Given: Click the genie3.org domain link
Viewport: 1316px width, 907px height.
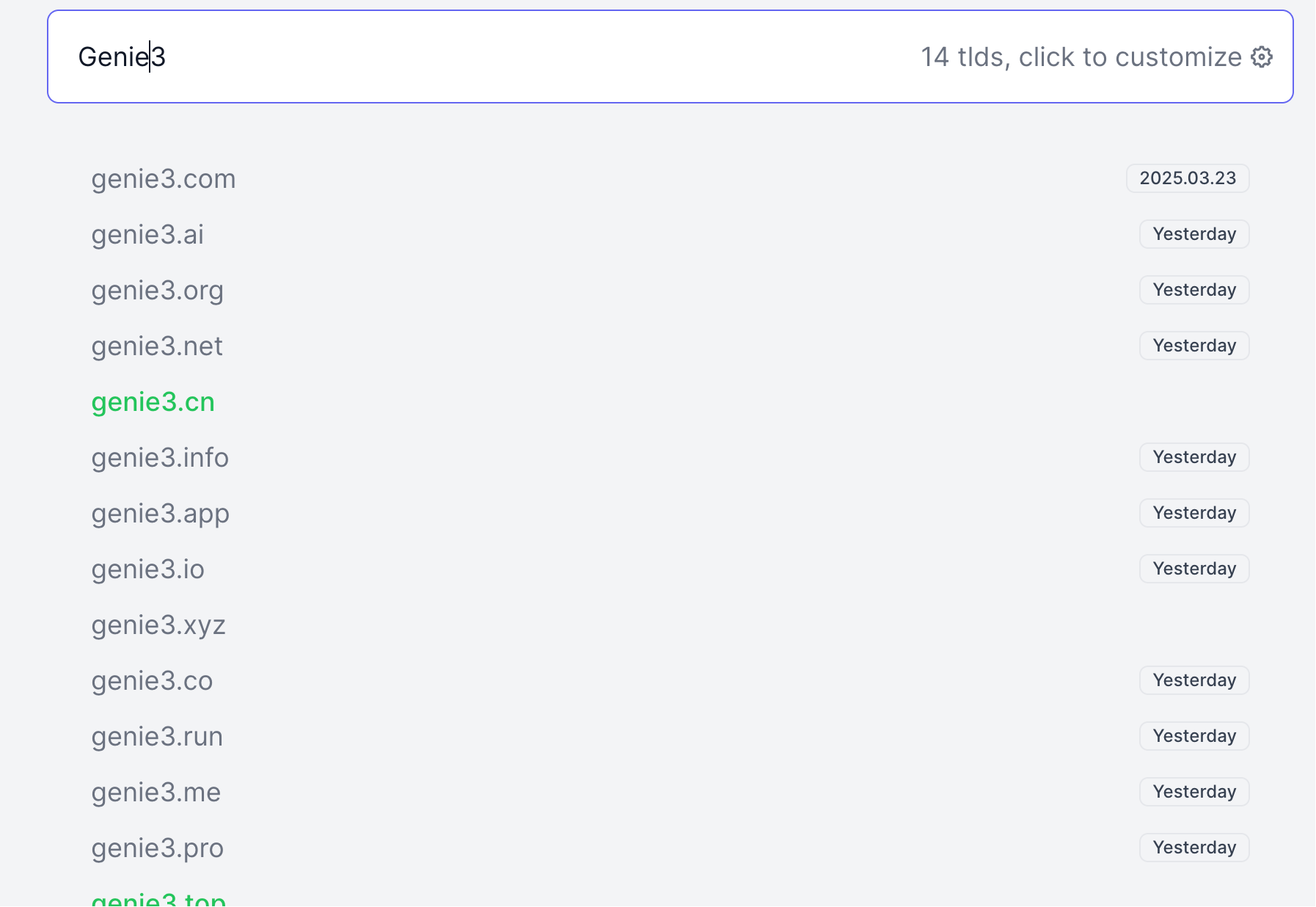Looking at the screenshot, I should coord(157,291).
